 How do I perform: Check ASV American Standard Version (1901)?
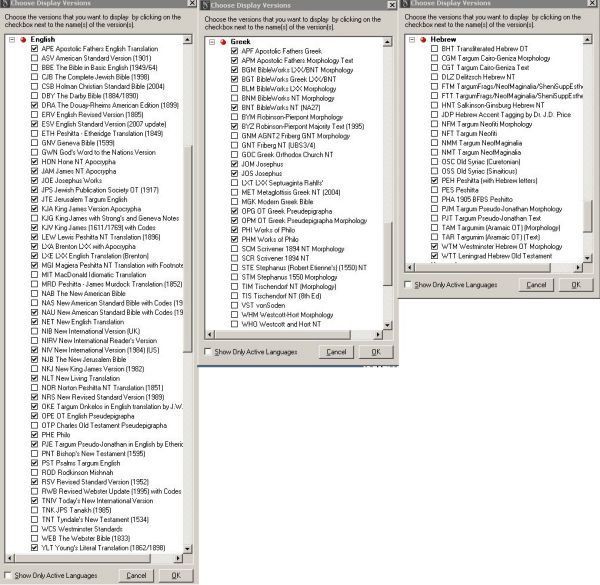click(34, 58)
